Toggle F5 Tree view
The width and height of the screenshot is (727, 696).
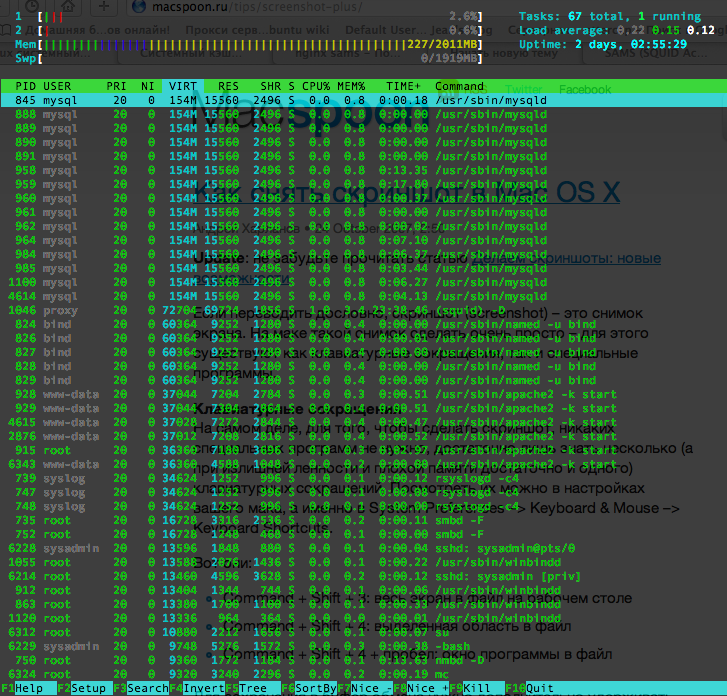click(x=253, y=688)
